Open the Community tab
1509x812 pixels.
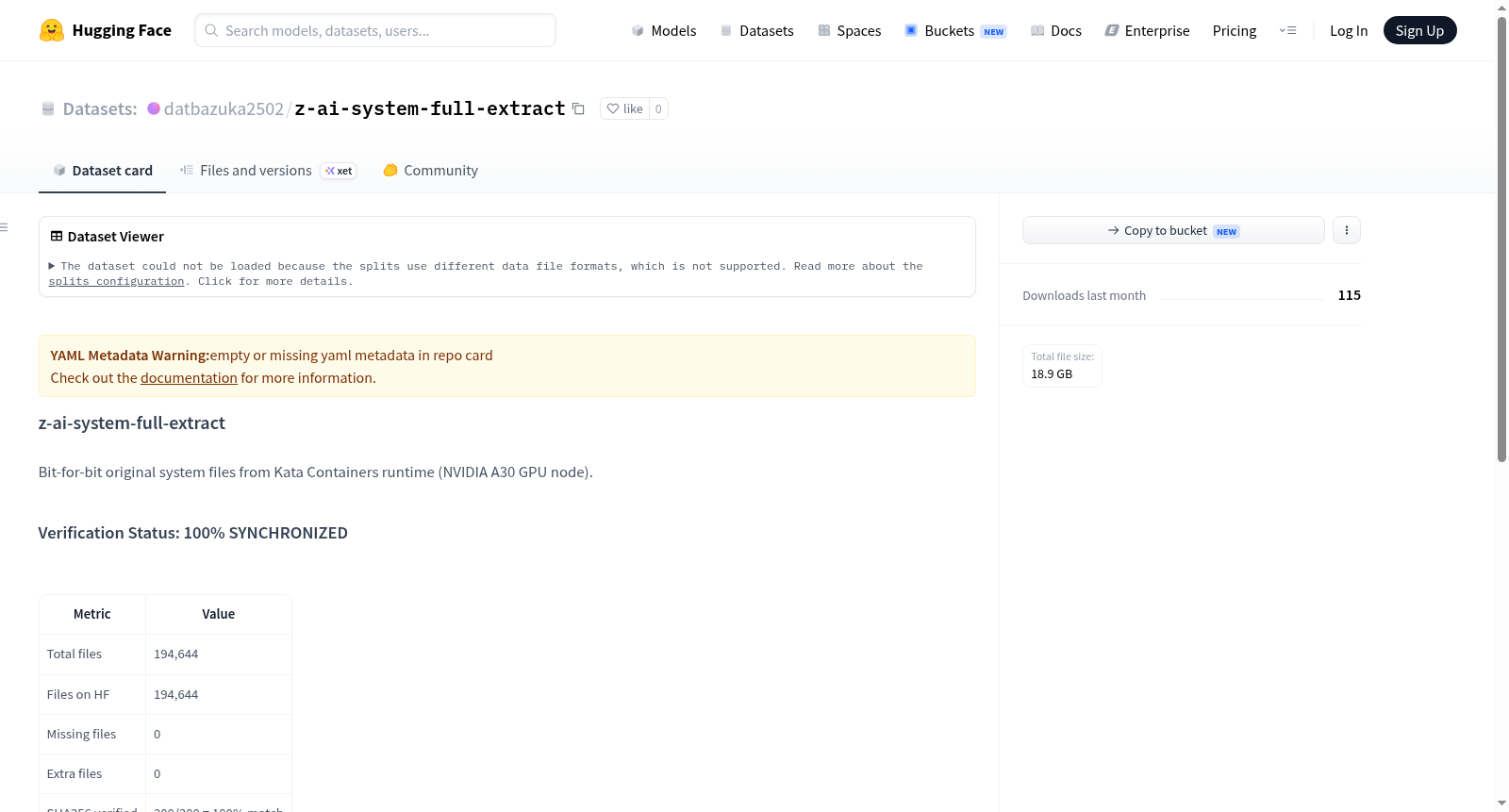pyautogui.click(x=431, y=171)
